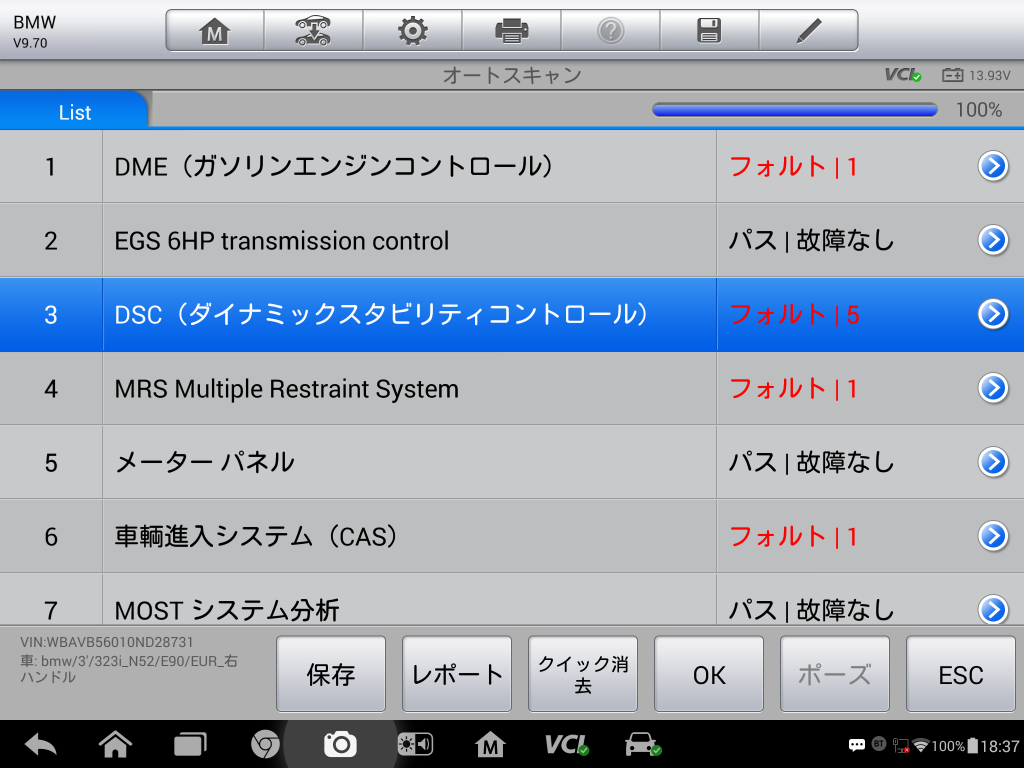
Task: Tap Android home icon in navigation bar
Action: coord(115,744)
